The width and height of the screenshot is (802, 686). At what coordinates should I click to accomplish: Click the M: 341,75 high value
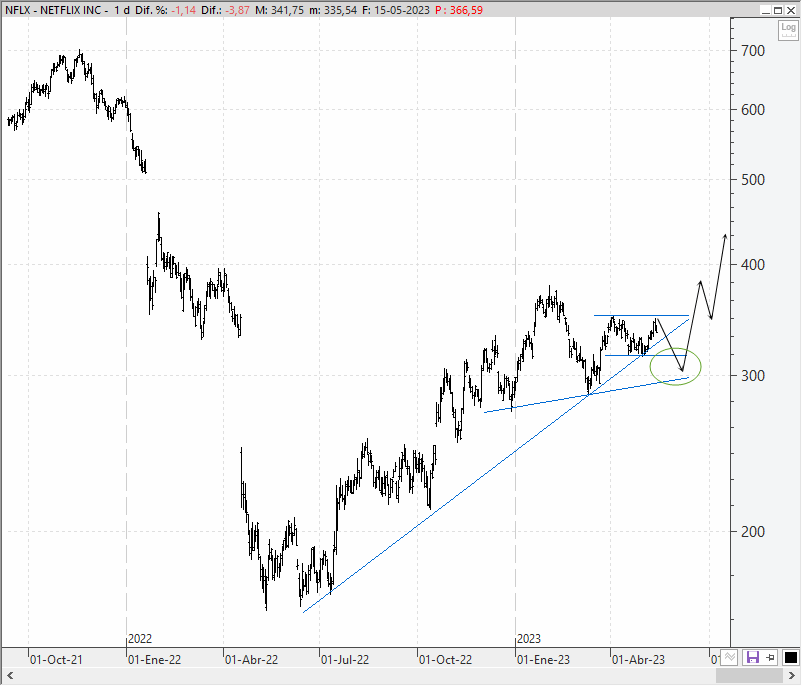tap(279, 10)
